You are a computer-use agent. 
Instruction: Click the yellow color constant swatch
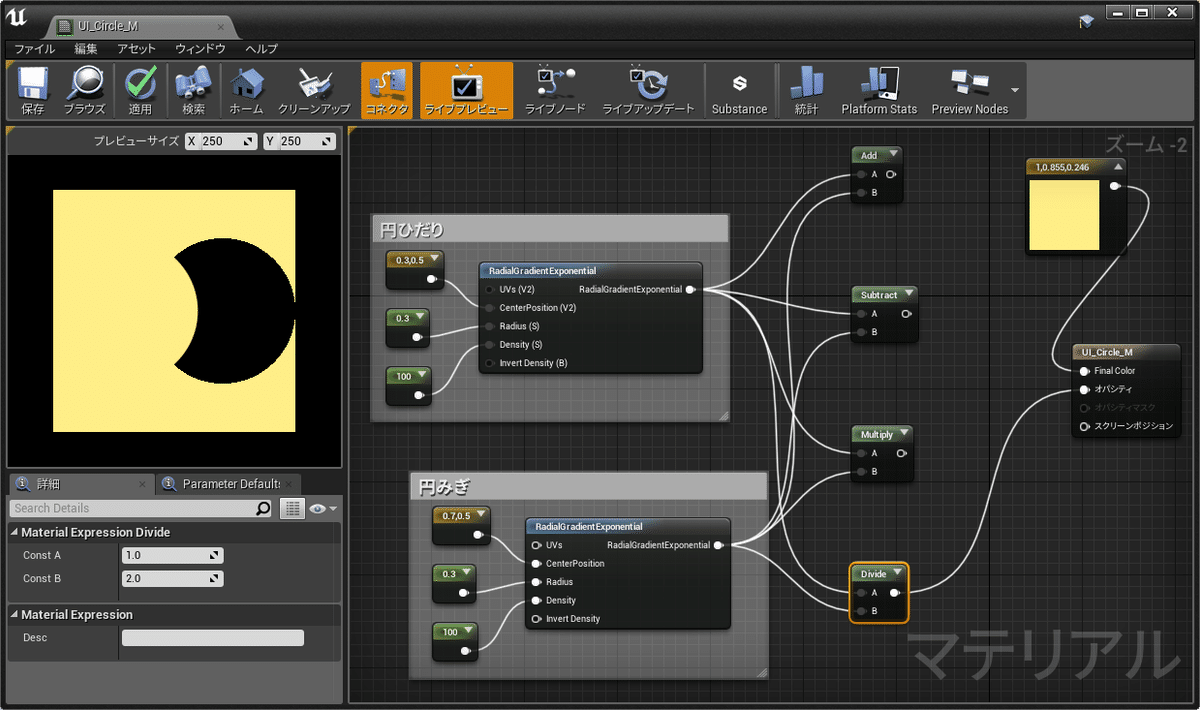pos(1063,215)
